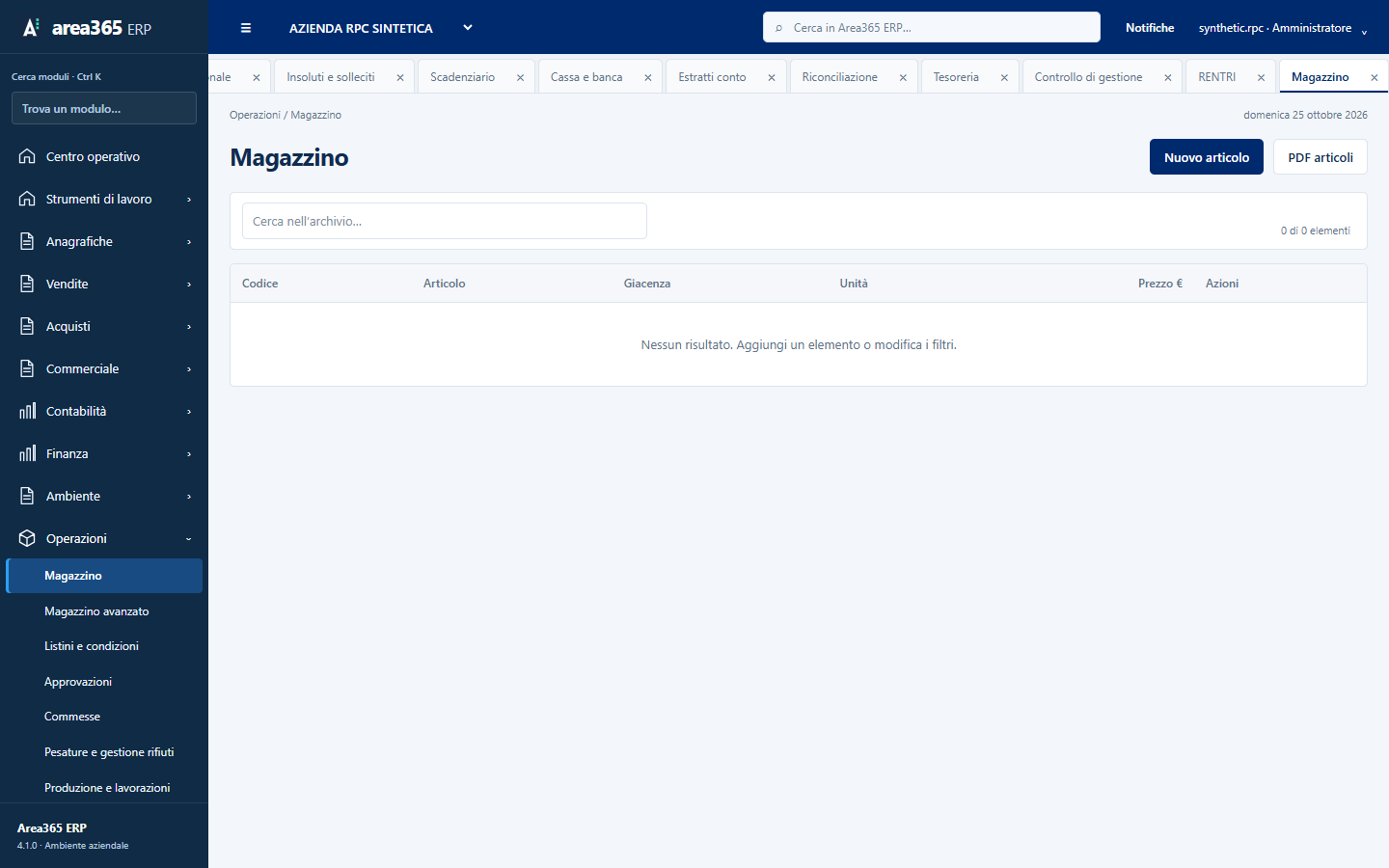
Task: Open Notifiche in the top bar
Action: (x=1150, y=28)
